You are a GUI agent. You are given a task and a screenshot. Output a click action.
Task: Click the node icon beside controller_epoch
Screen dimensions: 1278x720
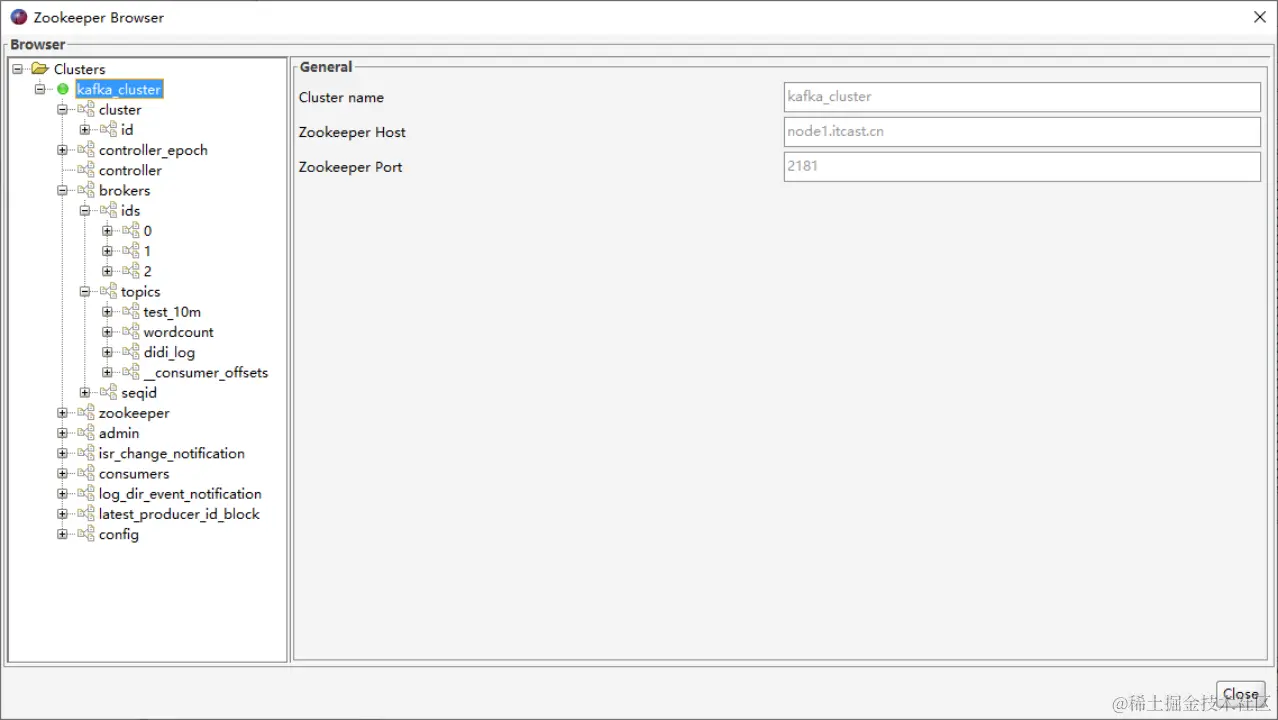click(x=86, y=150)
